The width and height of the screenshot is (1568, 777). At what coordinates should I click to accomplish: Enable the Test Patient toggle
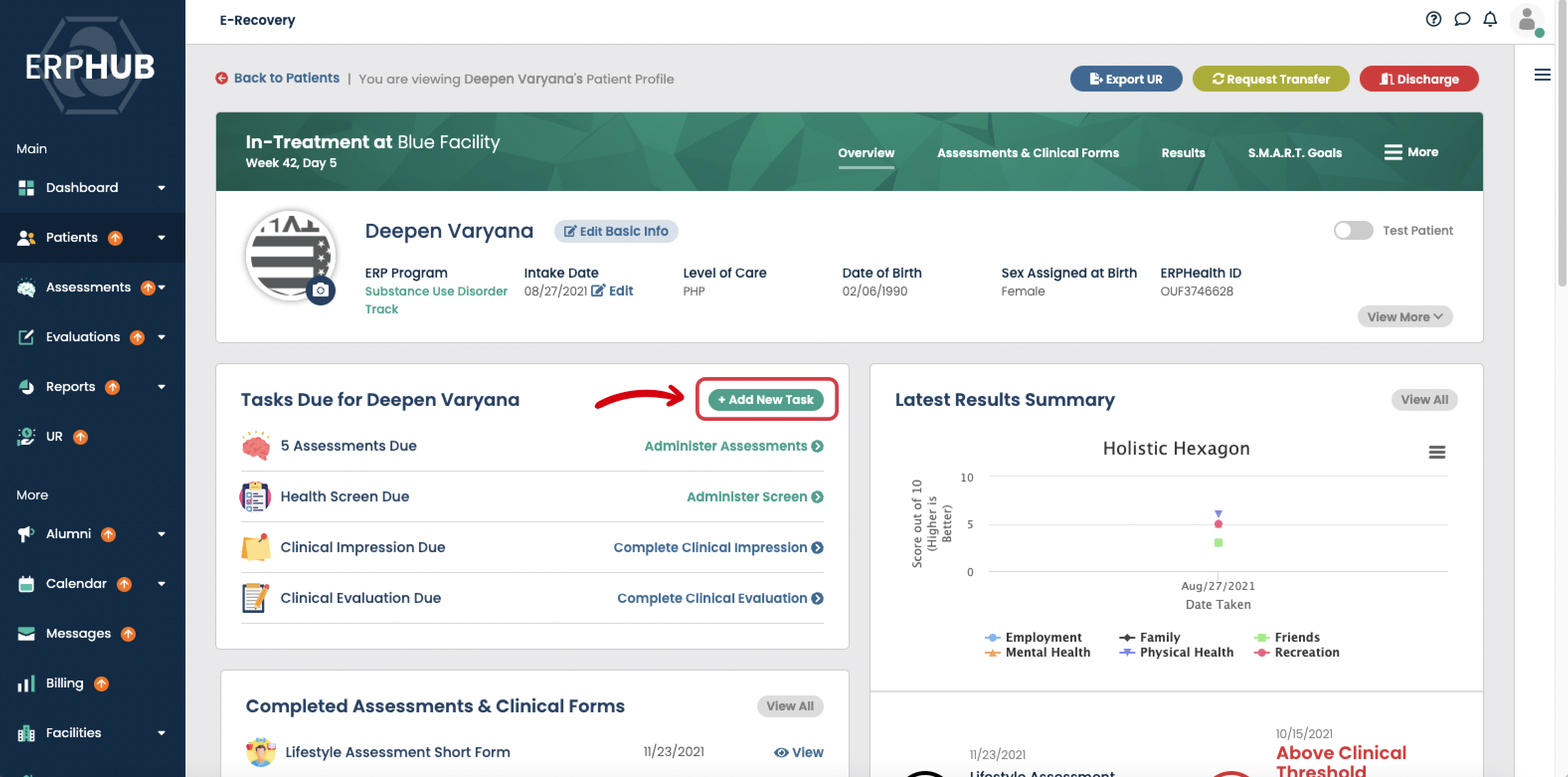pos(1353,230)
